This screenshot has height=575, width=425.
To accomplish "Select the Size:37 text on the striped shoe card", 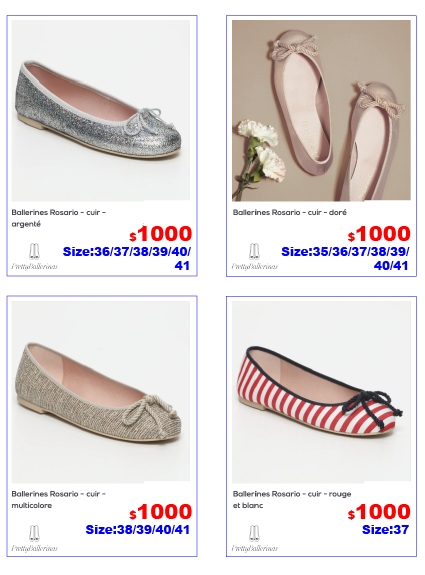I will [x=385, y=530].
